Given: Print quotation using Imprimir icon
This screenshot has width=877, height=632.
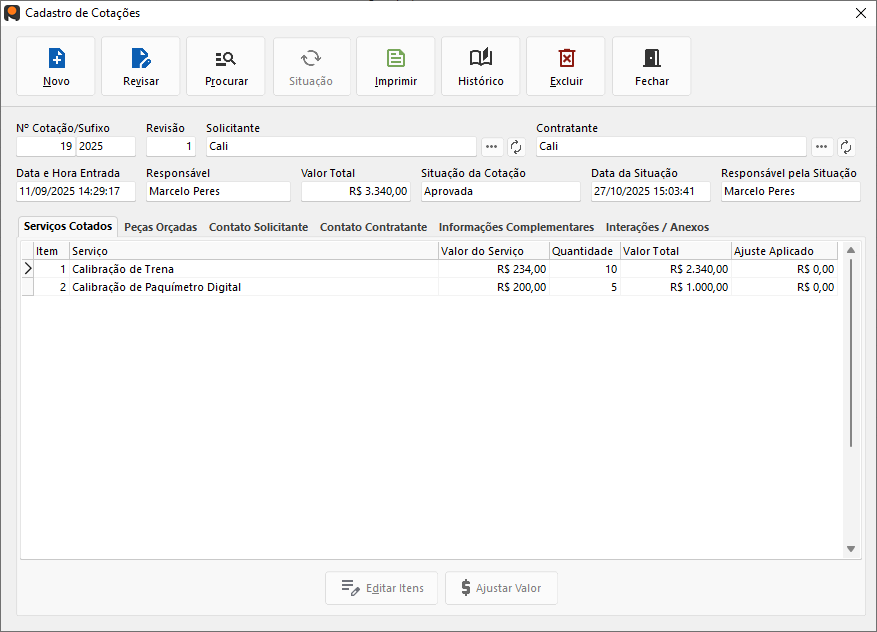Looking at the screenshot, I should (x=396, y=58).
